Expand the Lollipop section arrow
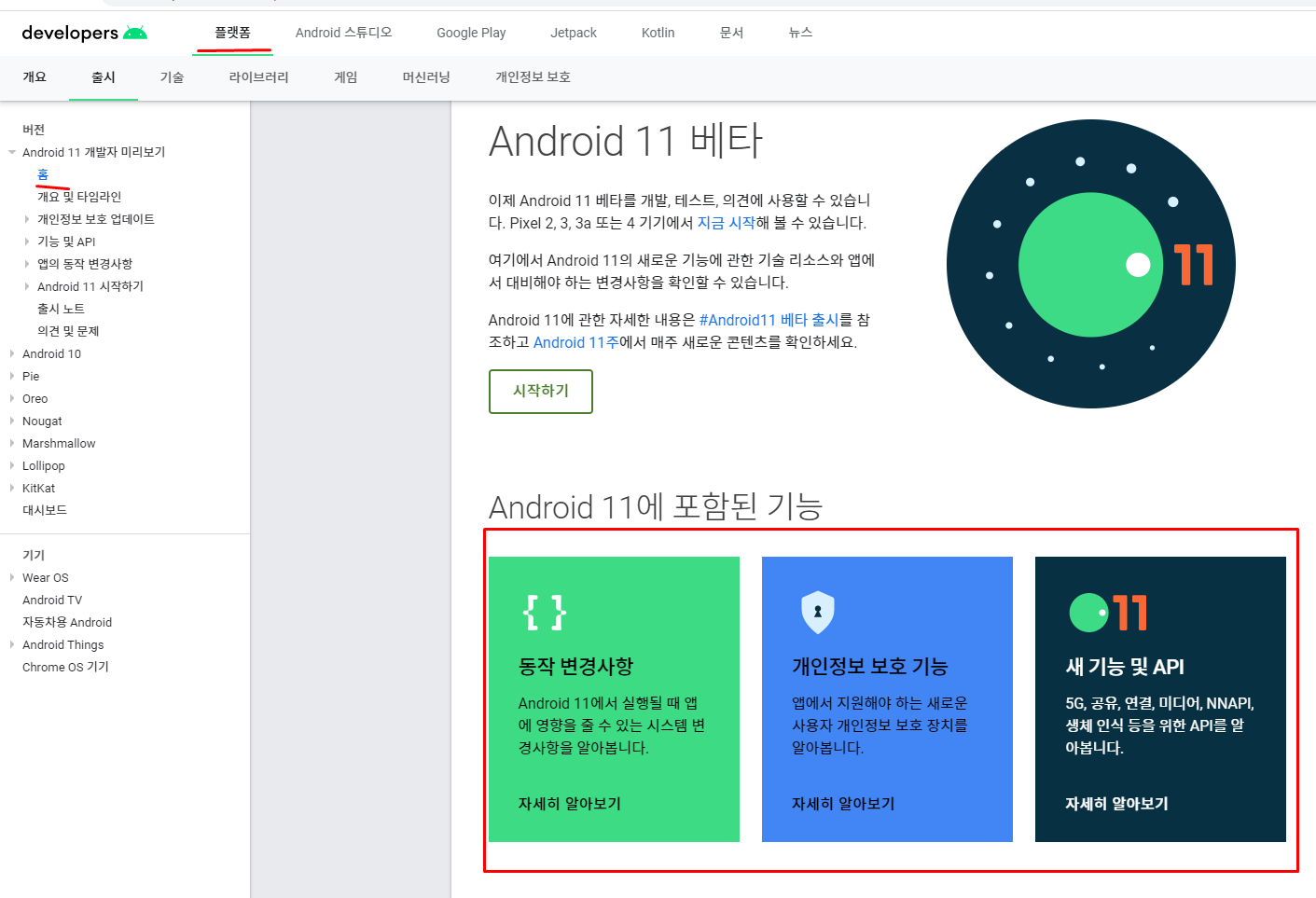This screenshot has height=898, width=1316. 12,465
